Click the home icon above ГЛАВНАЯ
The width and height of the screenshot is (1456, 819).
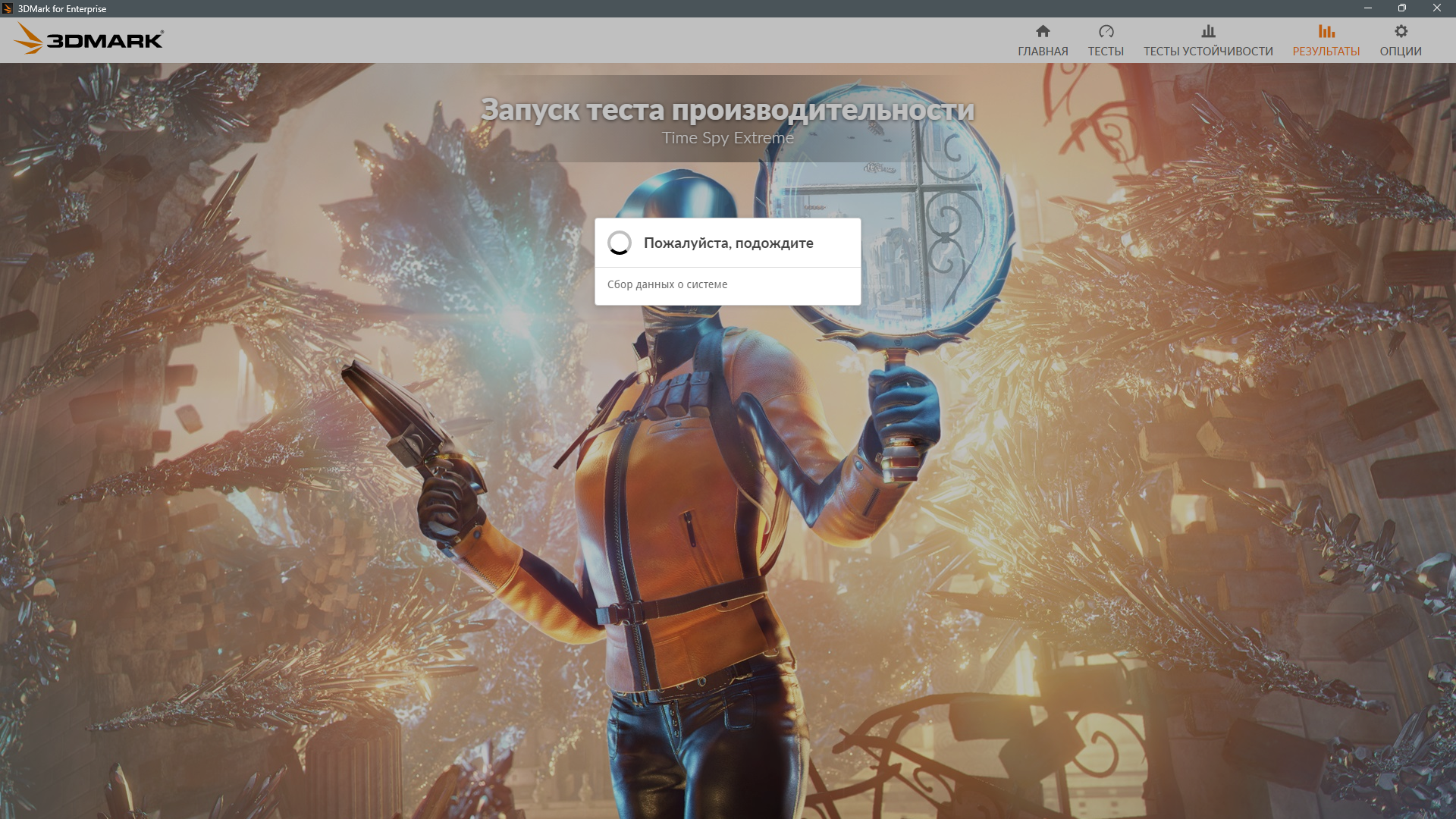pos(1043,31)
